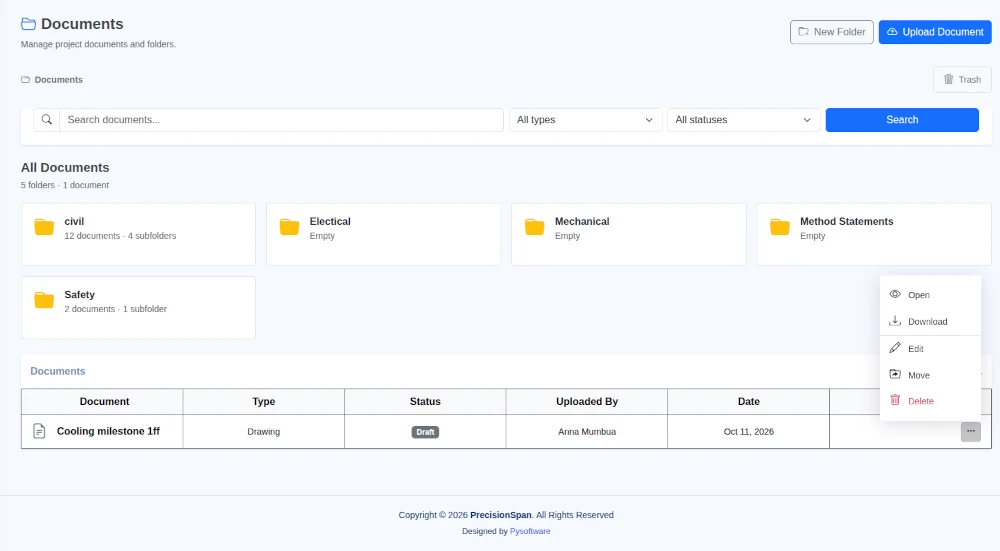Viewport: 1000px width, 551px height.
Task: Select Edit in the context menu
Action: 930,349
